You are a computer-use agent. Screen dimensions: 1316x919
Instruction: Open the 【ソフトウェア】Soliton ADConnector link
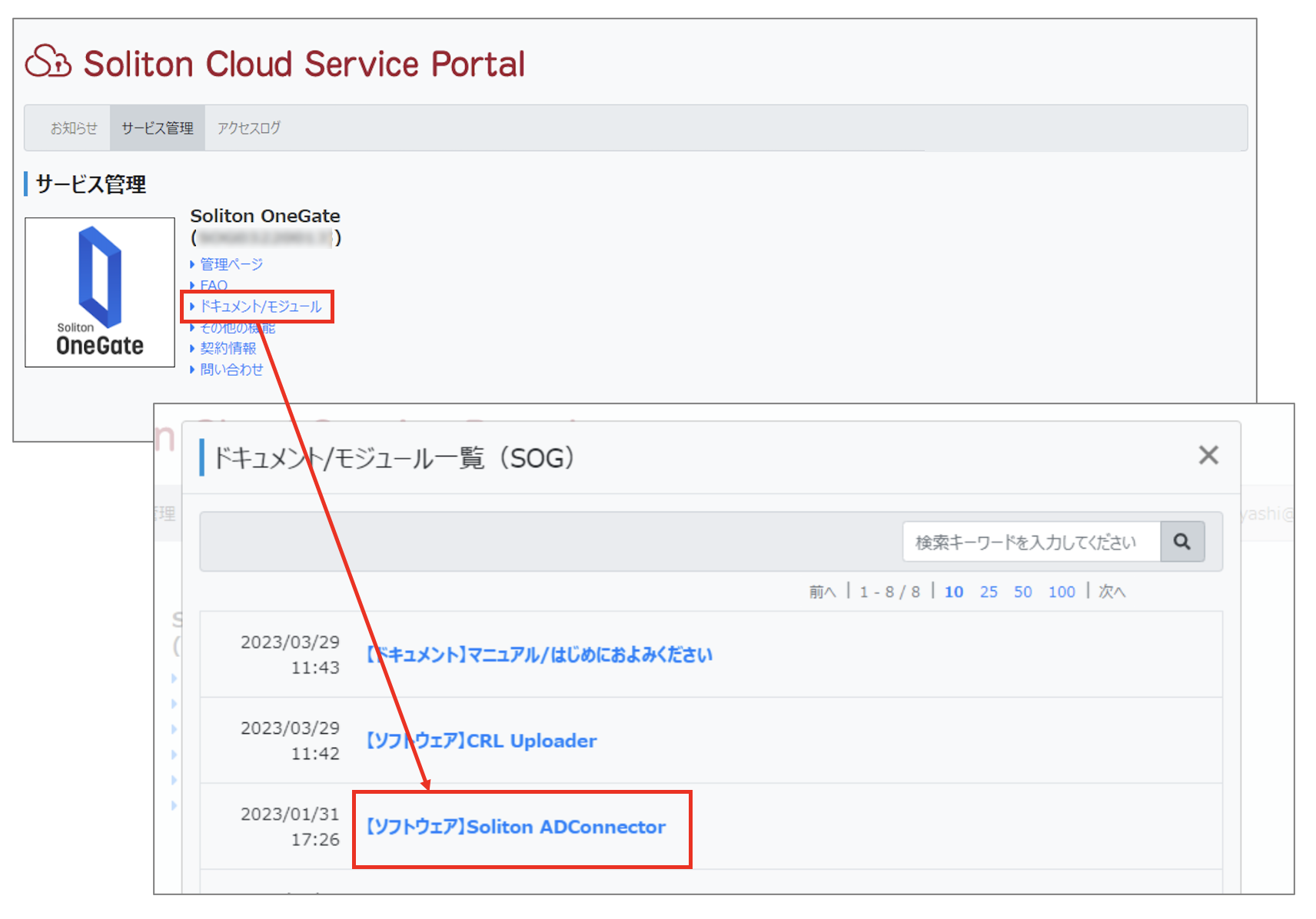[x=517, y=827]
